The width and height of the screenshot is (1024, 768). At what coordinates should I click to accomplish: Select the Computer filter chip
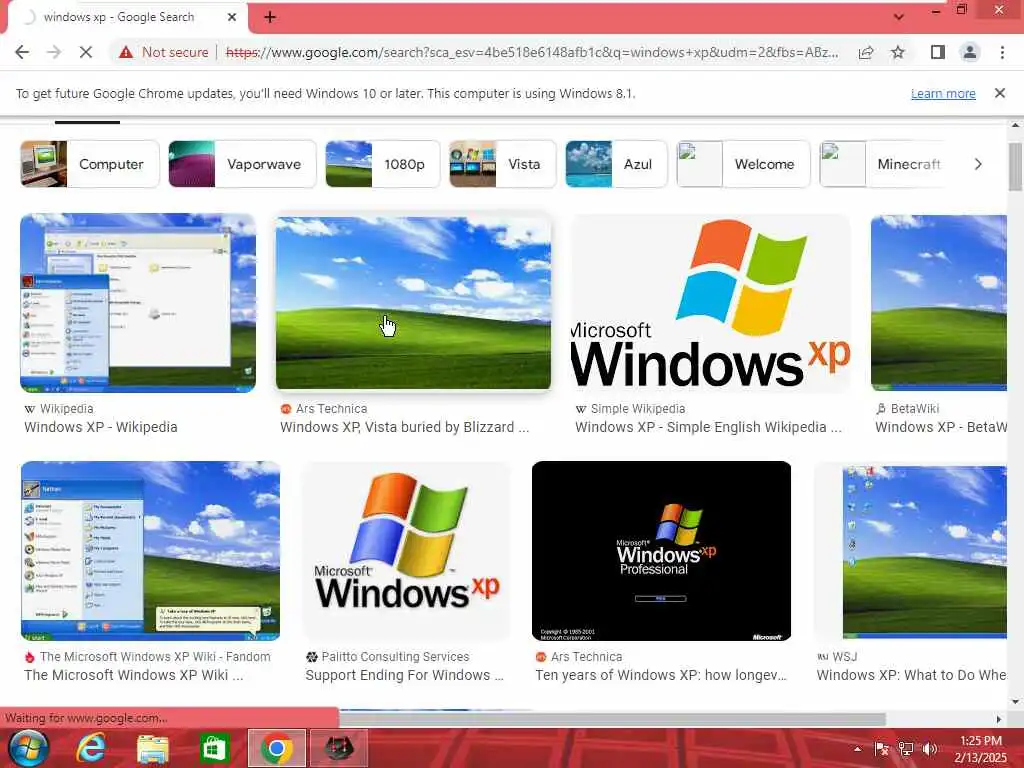pyautogui.click(x=89, y=164)
